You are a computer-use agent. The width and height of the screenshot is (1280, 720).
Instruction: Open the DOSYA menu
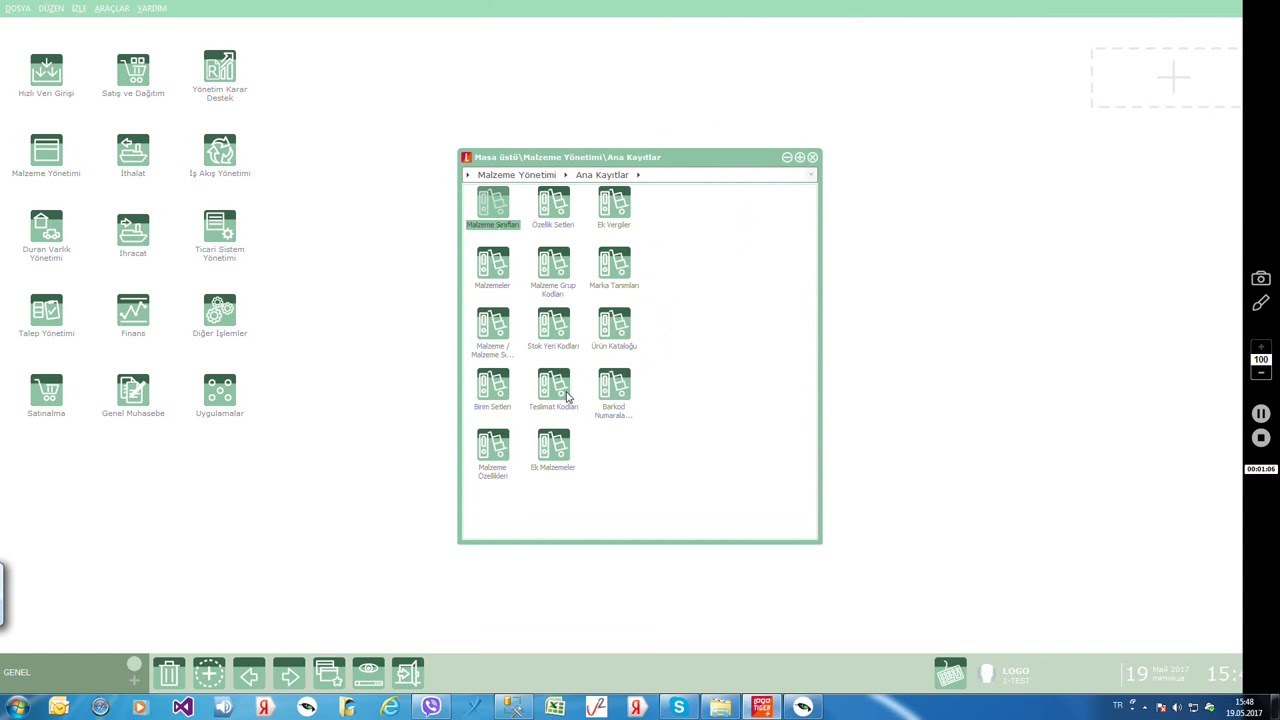[18, 8]
